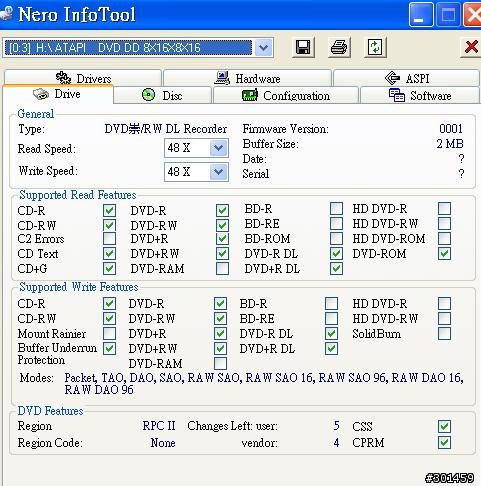The width and height of the screenshot is (481, 486).
Task: Open the Drivers tab
Action: [83, 78]
